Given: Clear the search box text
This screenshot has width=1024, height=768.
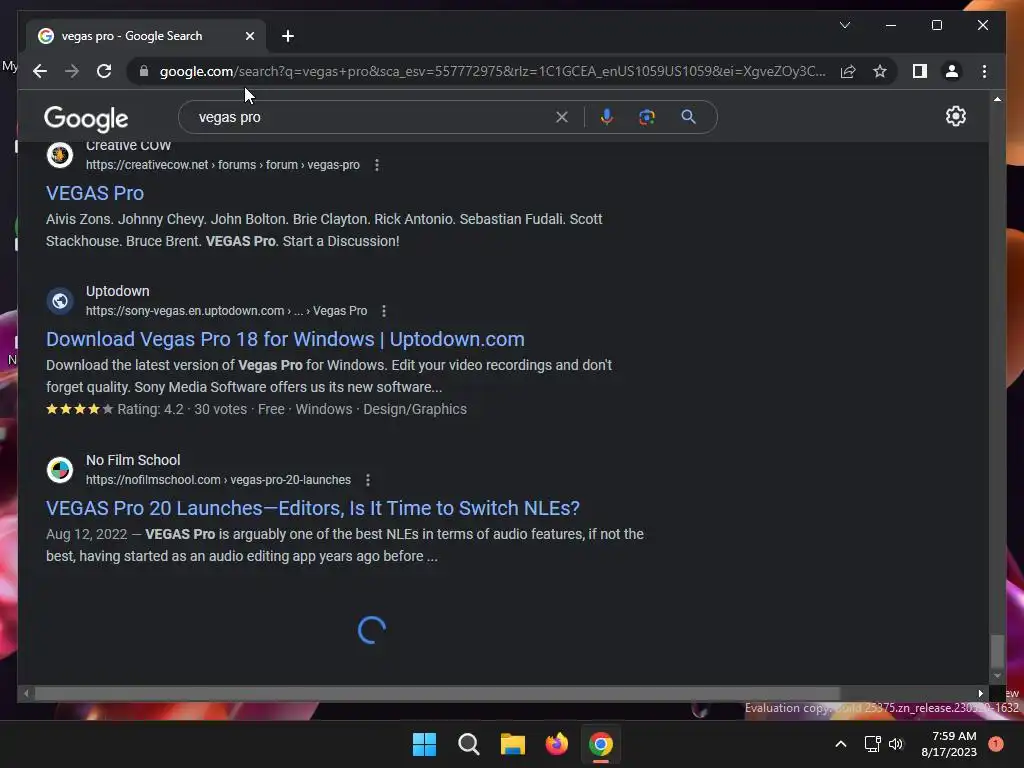Looking at the screenshot, I should pyautogui.click(x=562, y=118).
